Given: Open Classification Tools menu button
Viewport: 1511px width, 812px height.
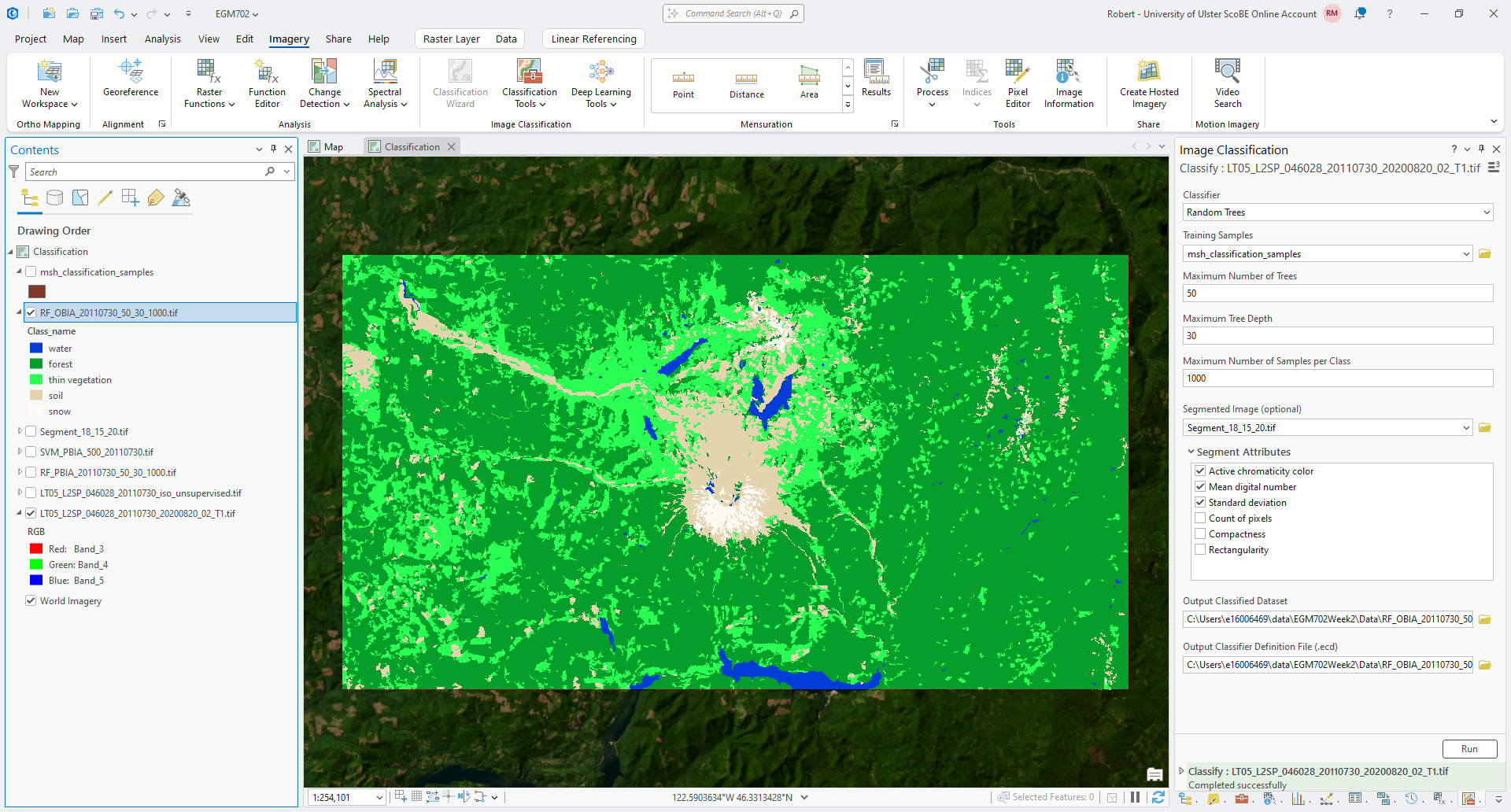Looking at the screenshot, I should click(529, 83).
